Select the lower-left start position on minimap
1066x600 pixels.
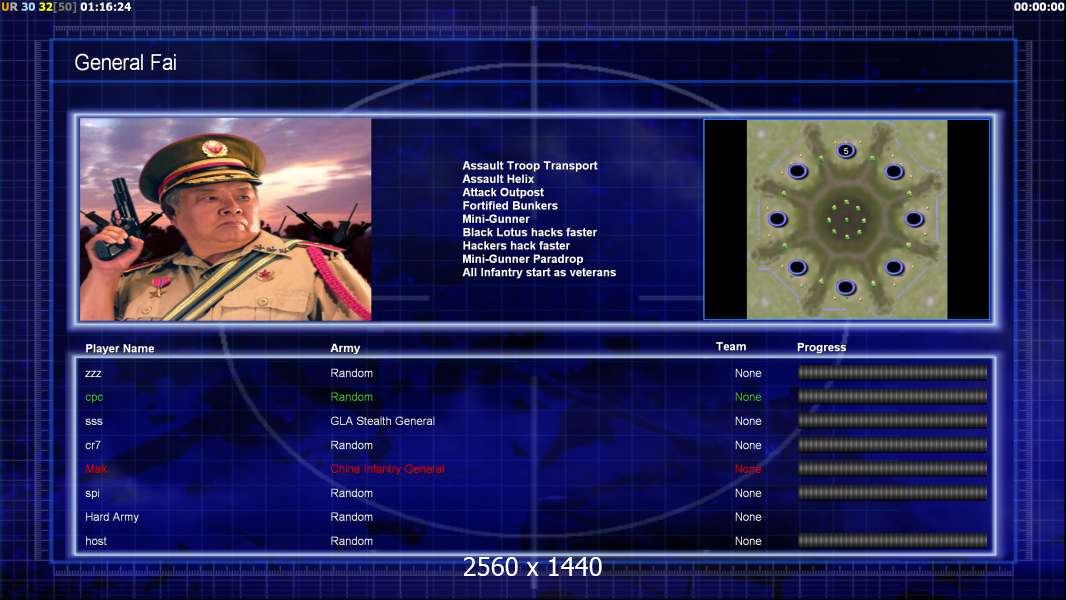(797, 267)
